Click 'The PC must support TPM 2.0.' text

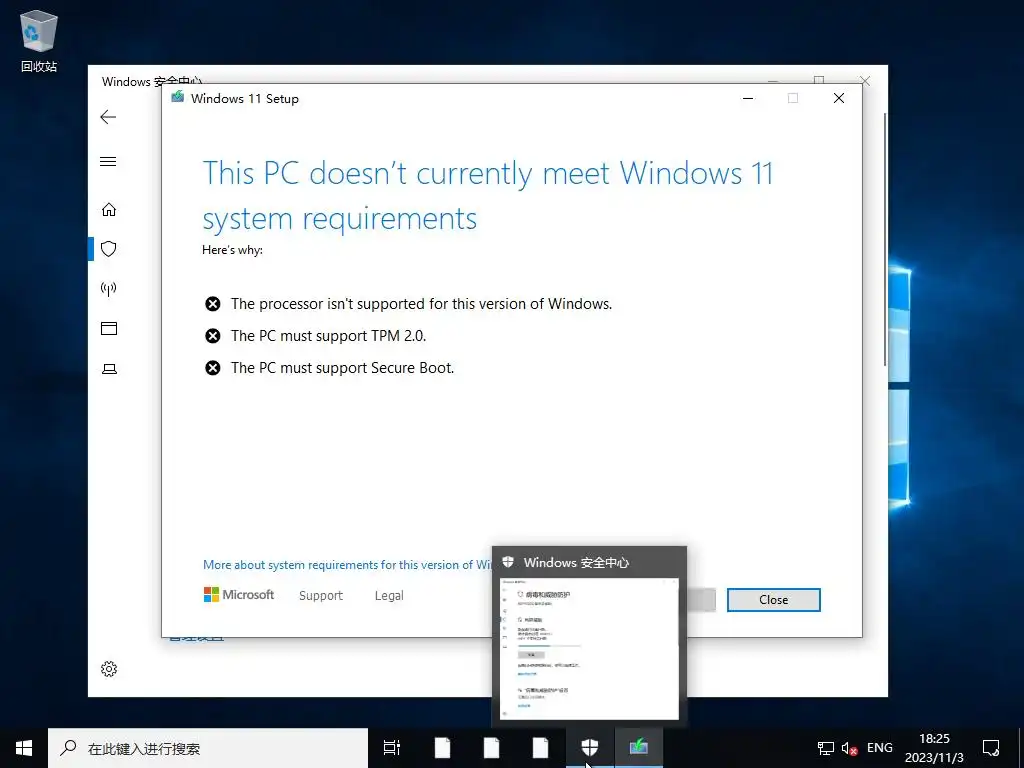(328, 336)
